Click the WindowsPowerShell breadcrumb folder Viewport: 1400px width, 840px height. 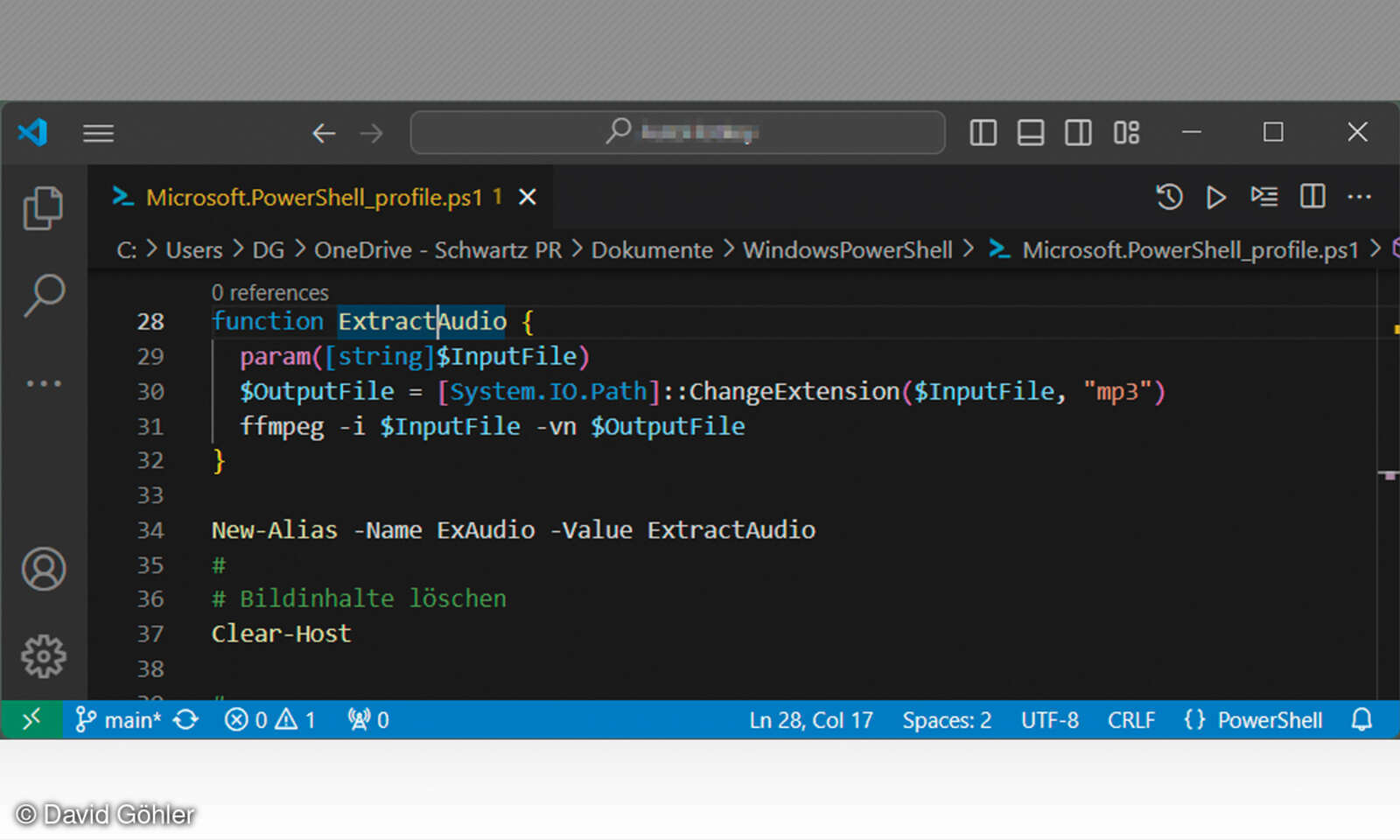[x=847, y=250]
